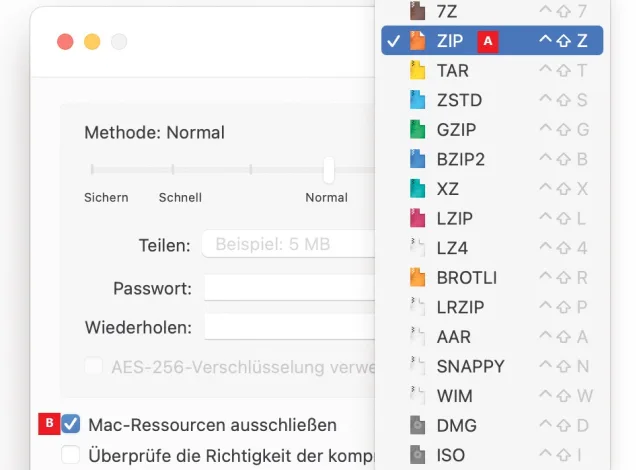640x470 pixels.
Task: Click the blue BZIP2 archive icon
Action: pos(418,159)
